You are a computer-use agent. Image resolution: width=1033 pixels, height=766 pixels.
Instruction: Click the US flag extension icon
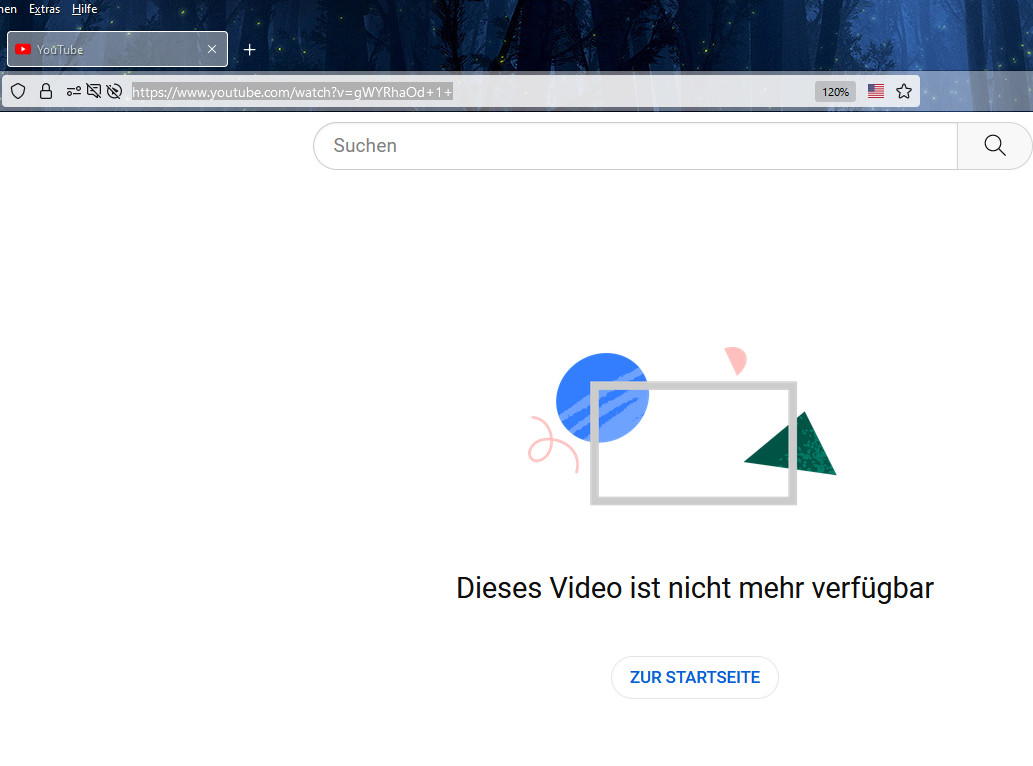pos(876,91)
